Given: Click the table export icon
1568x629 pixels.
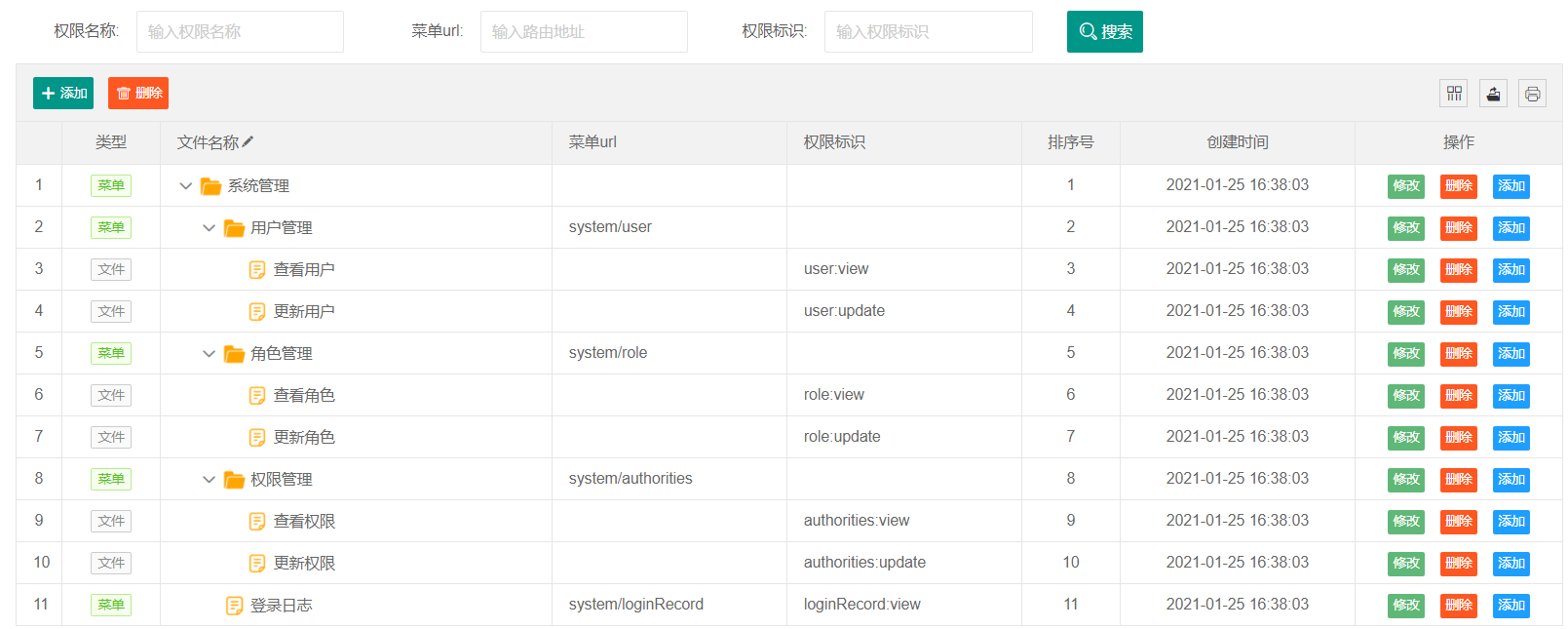Looking at the screenshot, I should [x=1493, y=94].
